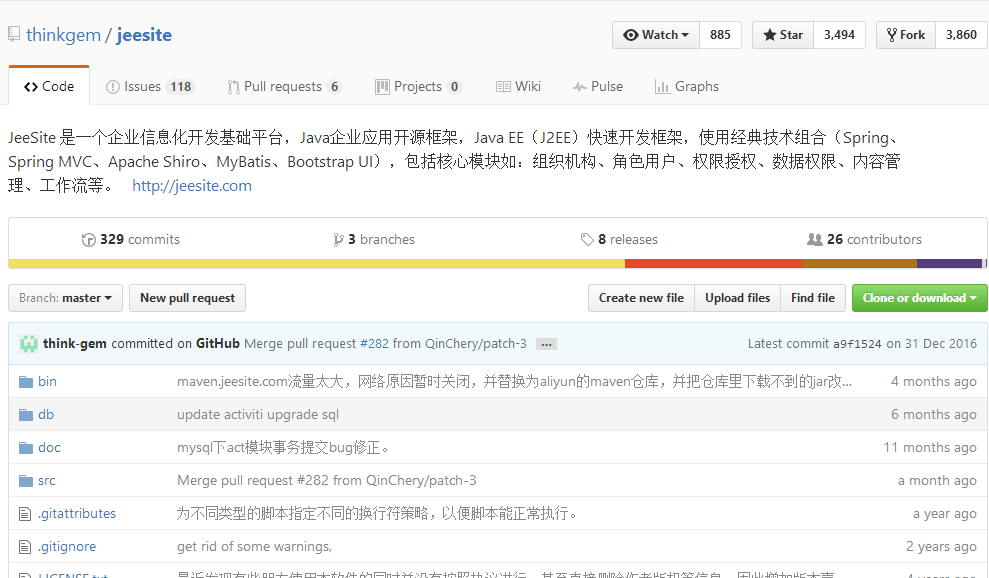This screenshot has width=989, height=578.
Task: Click the file icon of the .gitignore row
Action: point(25,547)
